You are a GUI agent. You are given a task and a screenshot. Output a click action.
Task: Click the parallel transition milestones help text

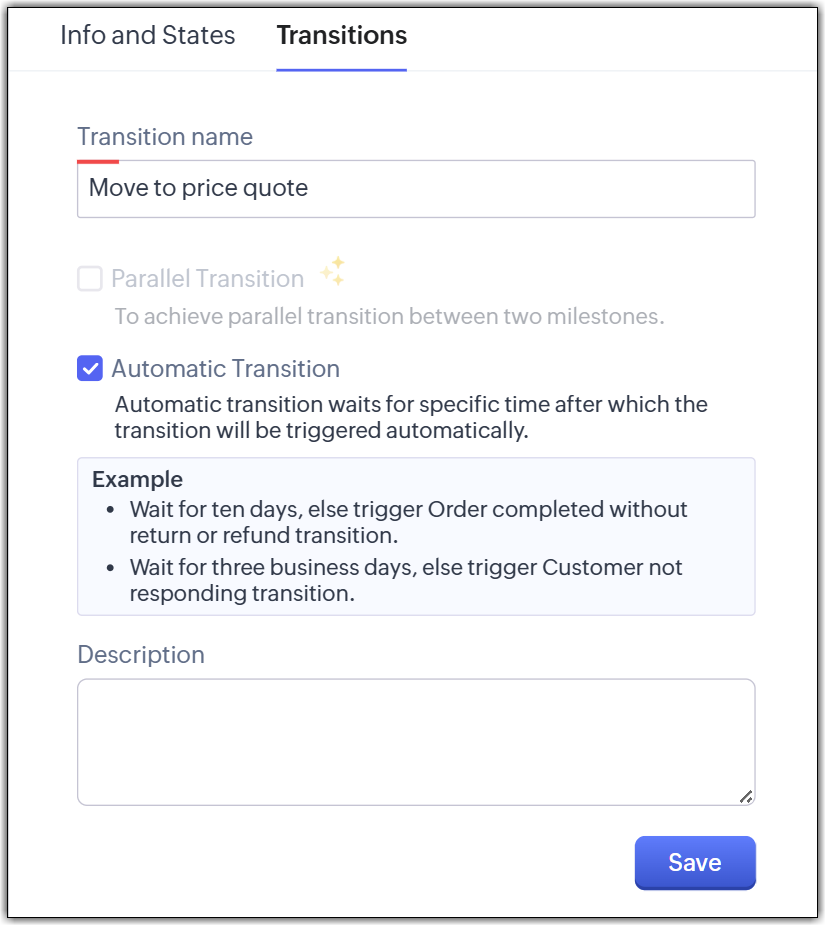pos(389,317)
